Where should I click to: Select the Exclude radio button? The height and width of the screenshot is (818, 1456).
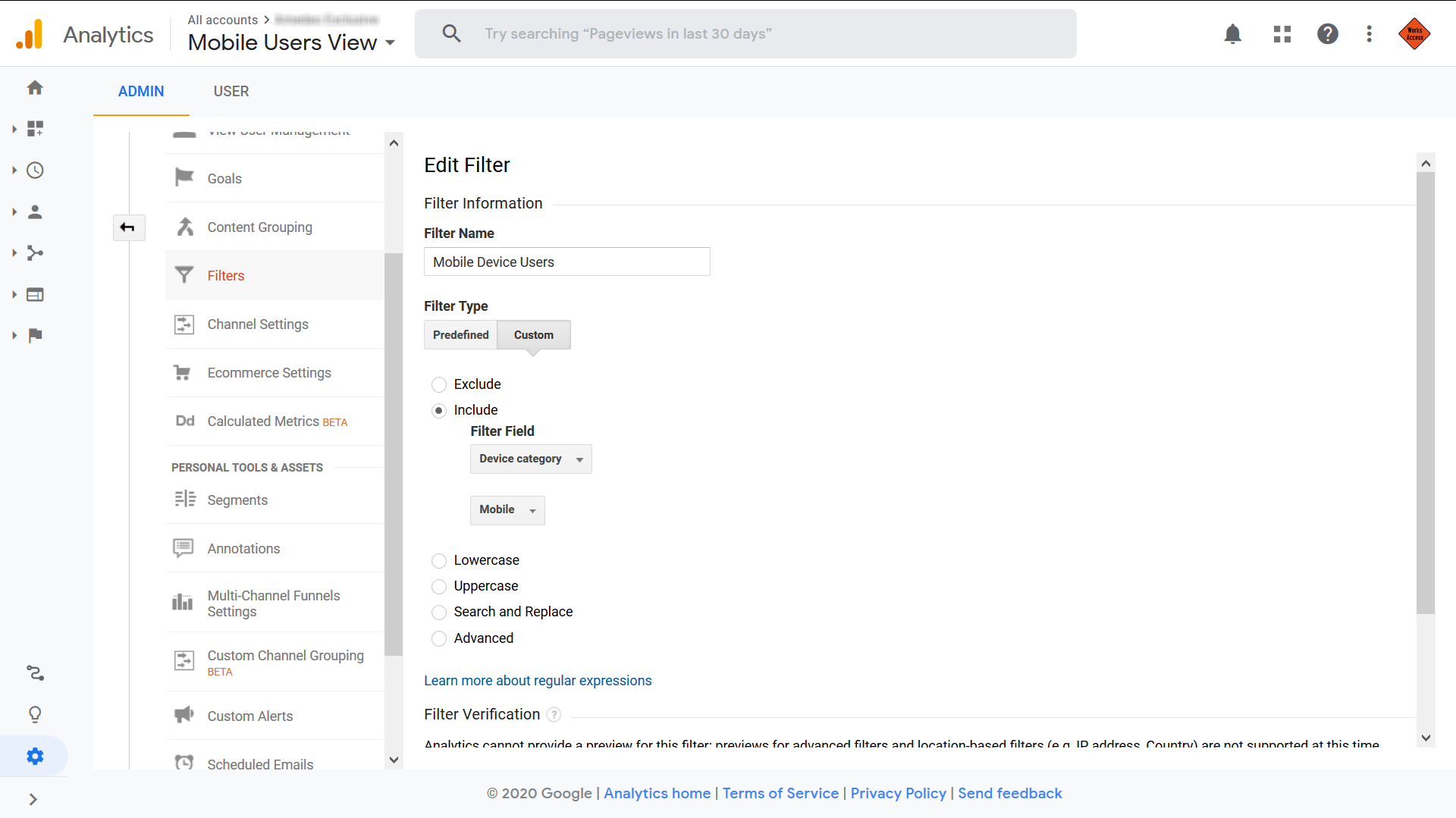point(439,384)
